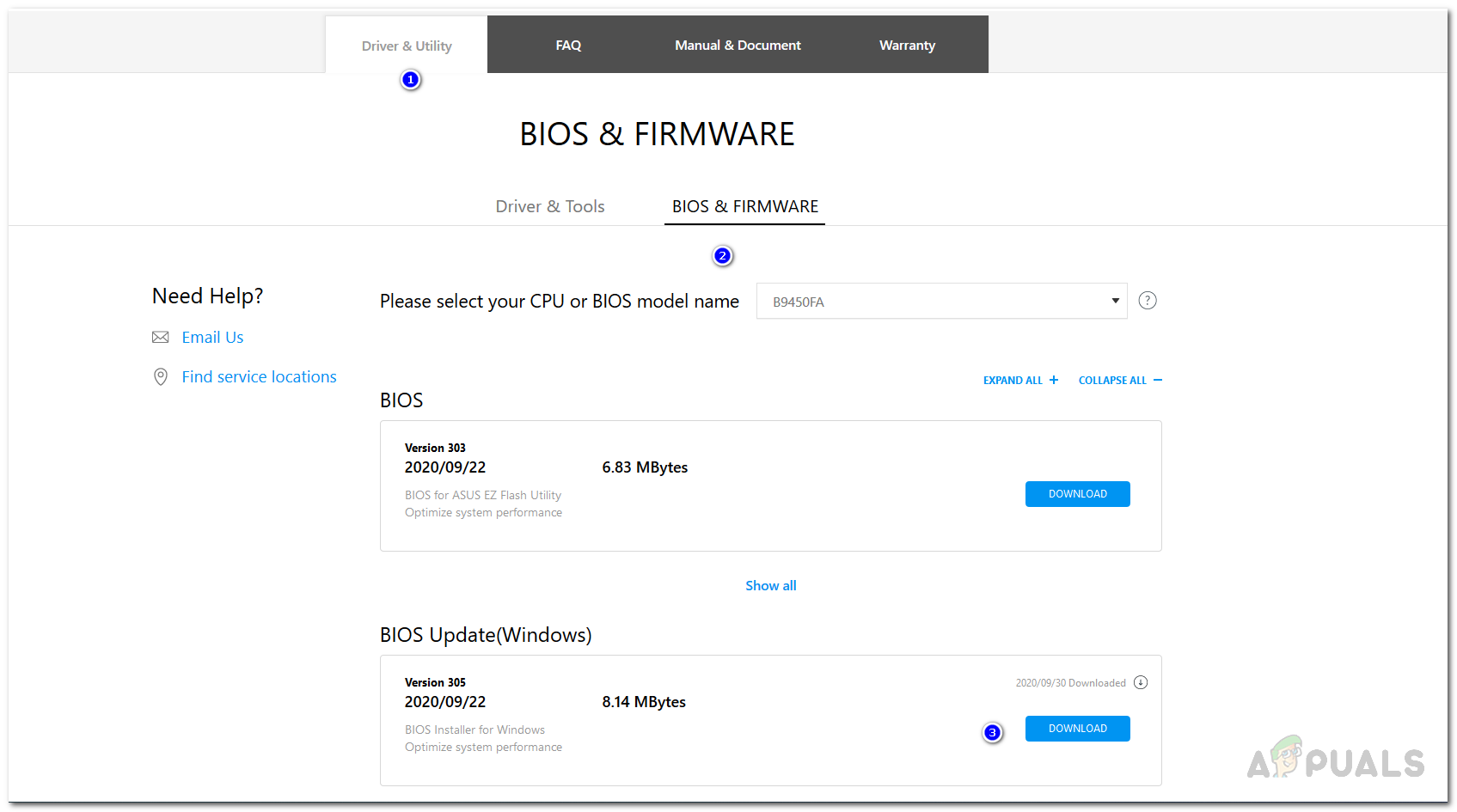
Task: Click the question mark help icon
Action: tap(1148, 301)
